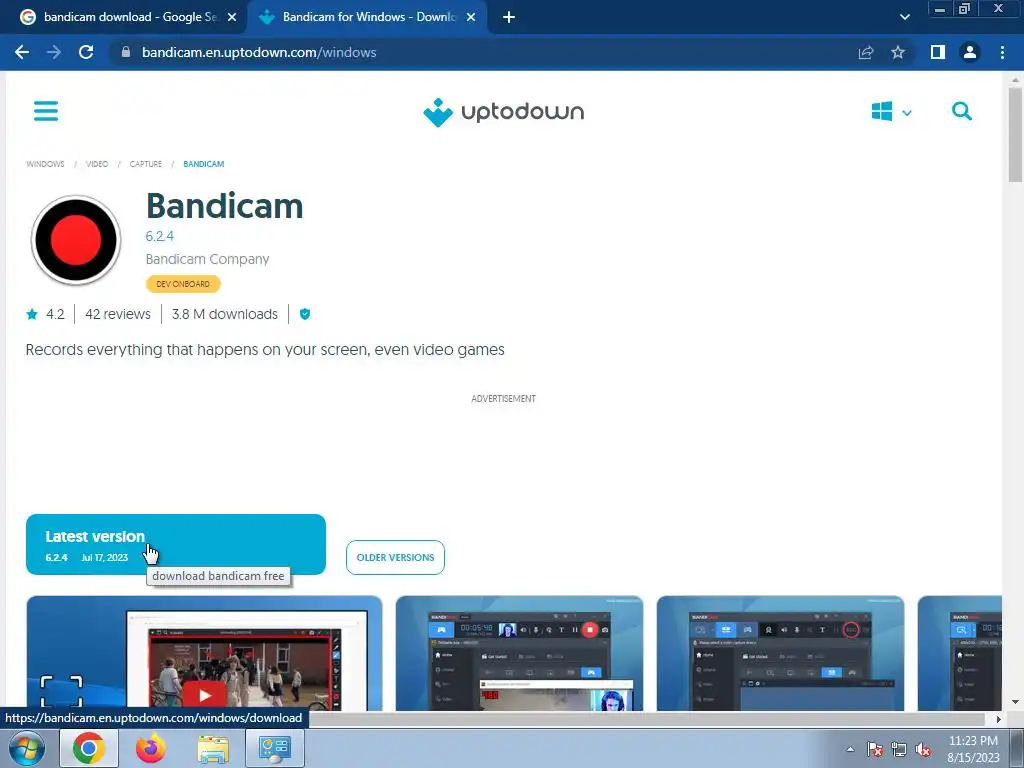This screenshot has width=1024, height=768.
Task: Open the Windows Start button
Action: tap(27, 748)
